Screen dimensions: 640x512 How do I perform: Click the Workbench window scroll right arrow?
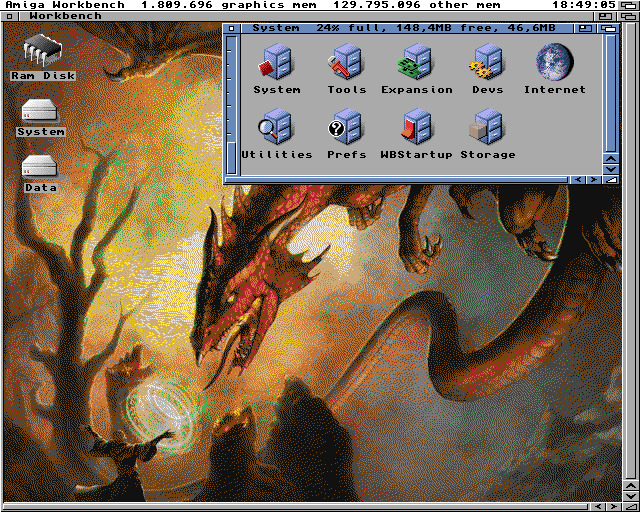[613, 507]
